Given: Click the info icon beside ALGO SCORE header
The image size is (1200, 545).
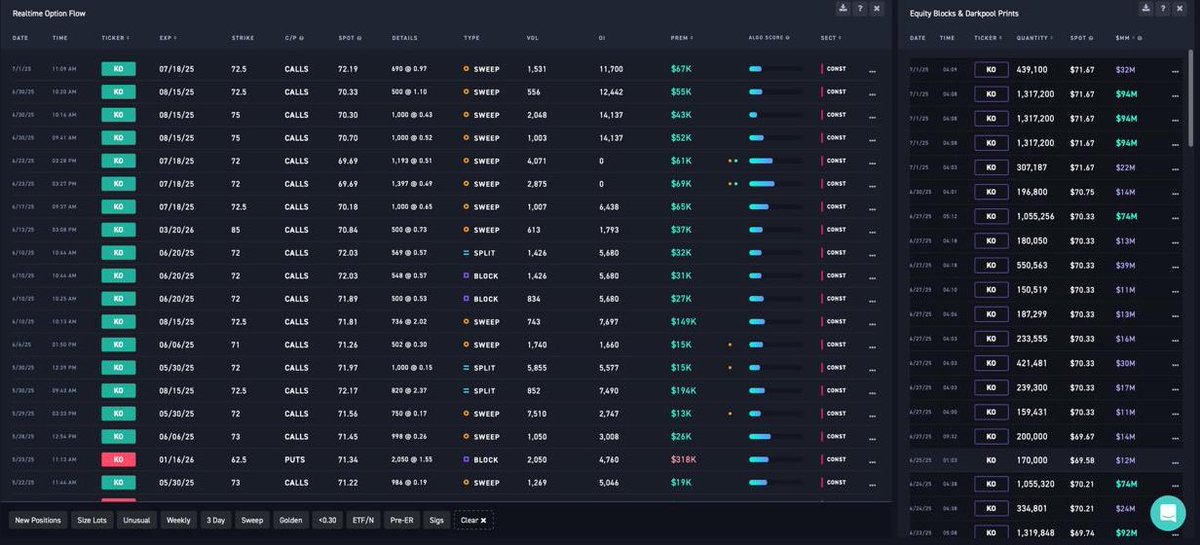Looking at the screenshot, I should tap(787, 38).
